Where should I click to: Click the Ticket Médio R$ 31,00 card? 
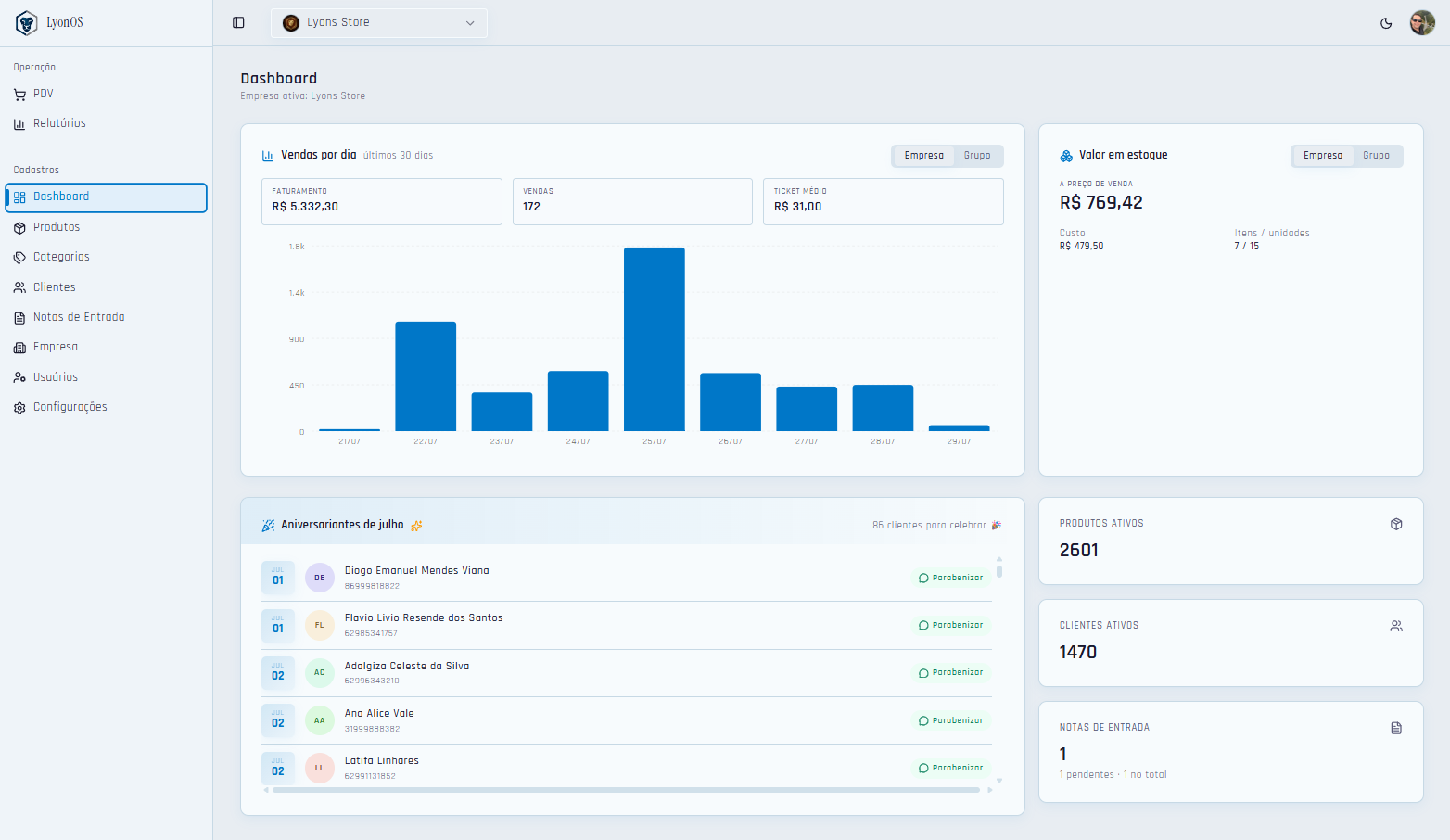884,201
